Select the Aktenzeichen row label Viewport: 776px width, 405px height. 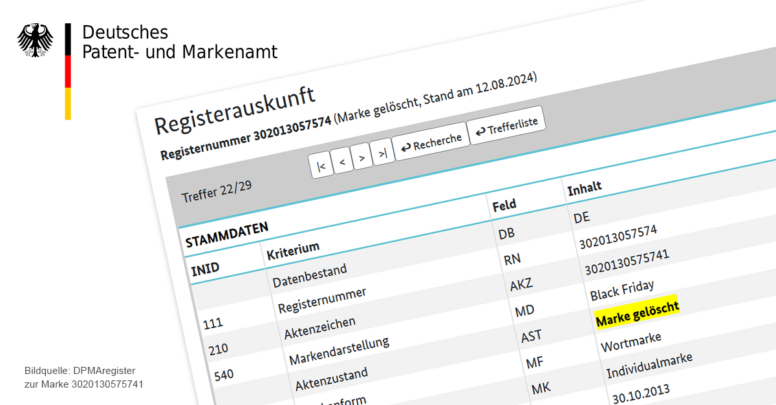tap(320, 328)
